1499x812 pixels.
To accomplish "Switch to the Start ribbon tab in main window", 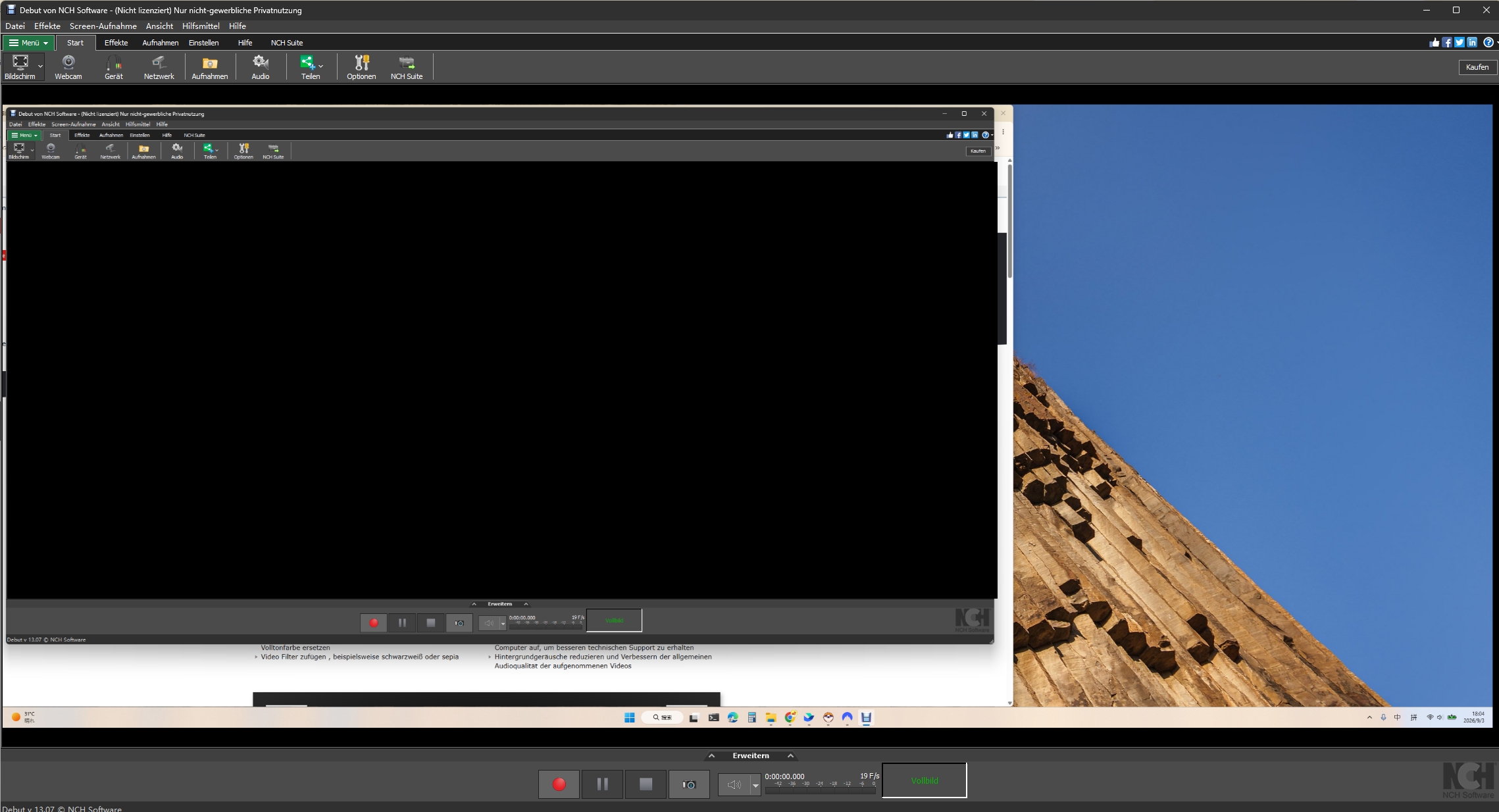I will (x=76, y=43).
